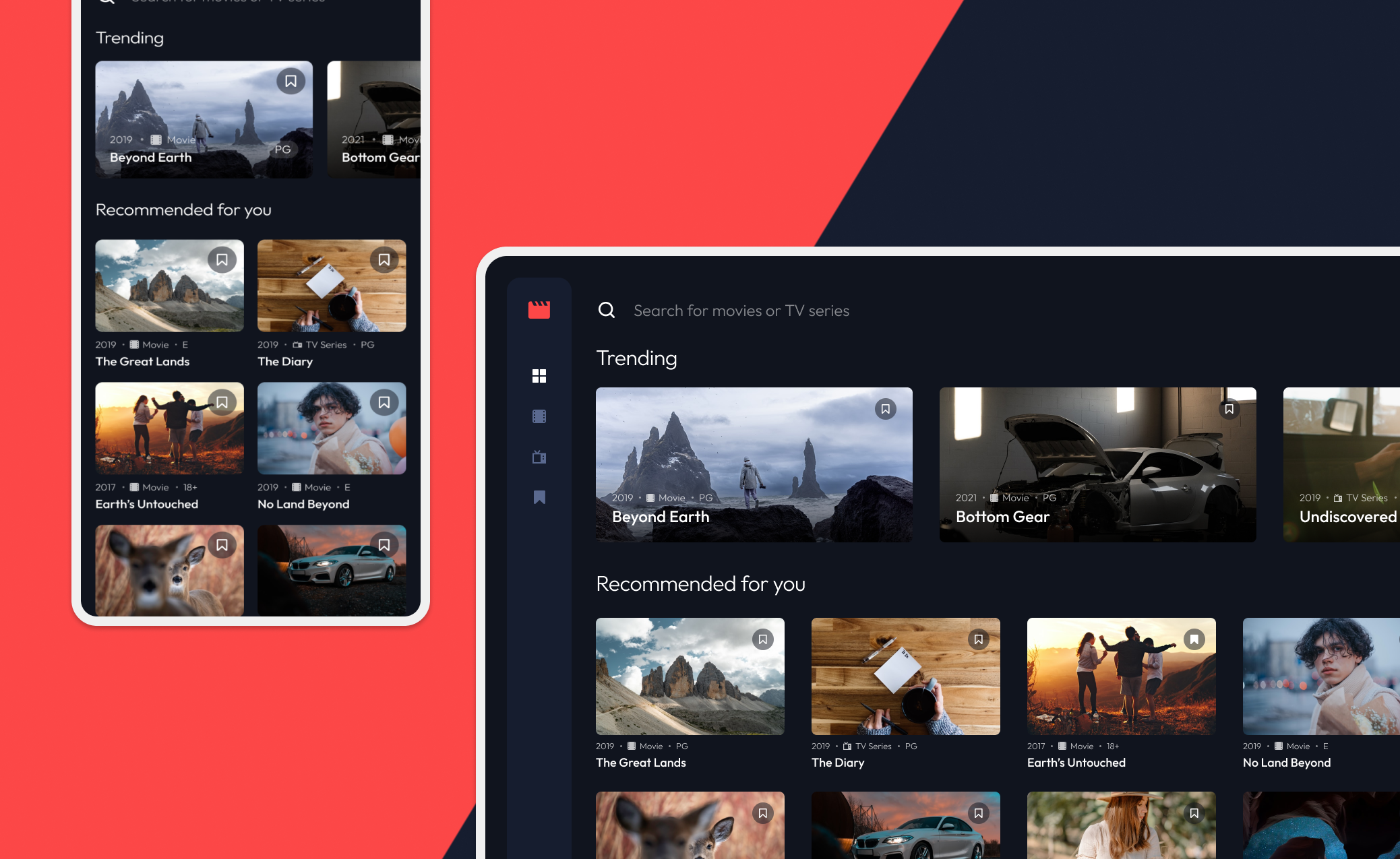Click 'No Land Beyond' title in tablet view
This screenshot has height=859, width=1400.
tap(1287, 763)
